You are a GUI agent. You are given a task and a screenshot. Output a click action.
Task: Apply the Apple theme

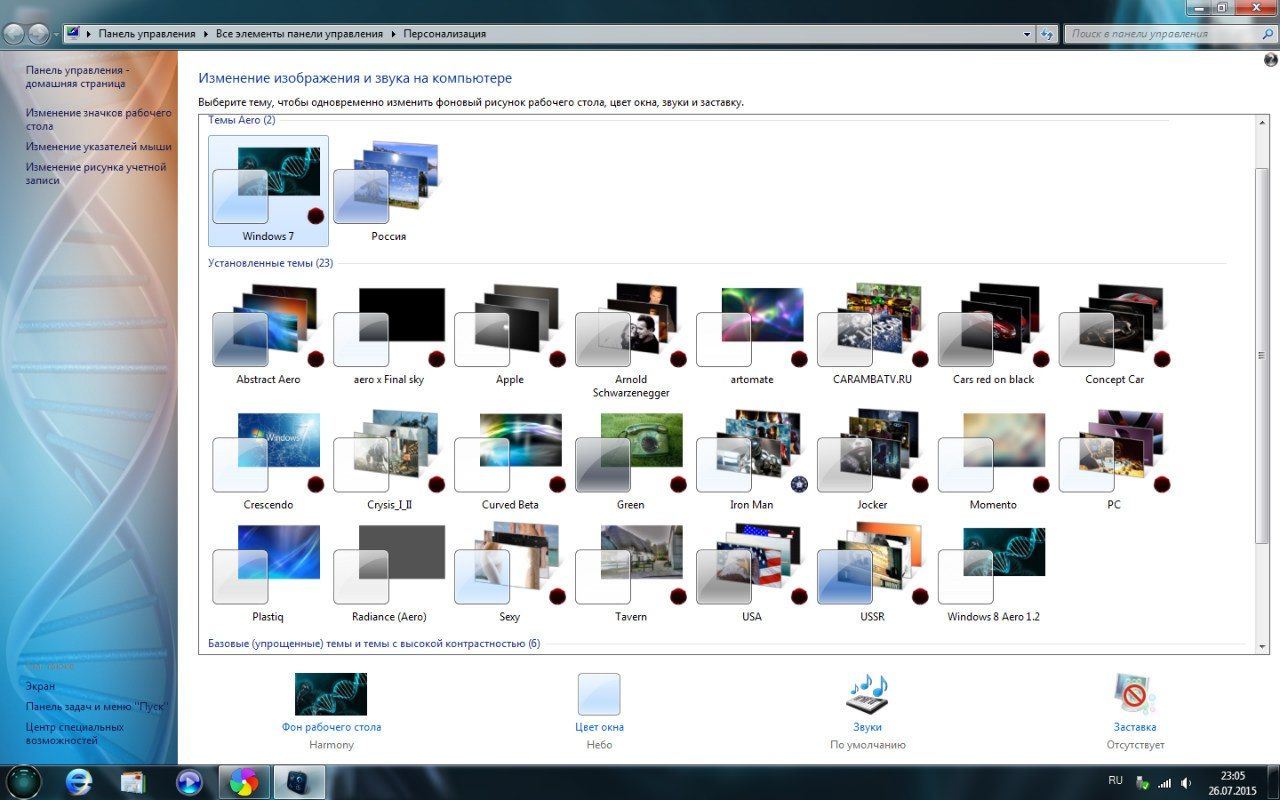pos(510,334)
